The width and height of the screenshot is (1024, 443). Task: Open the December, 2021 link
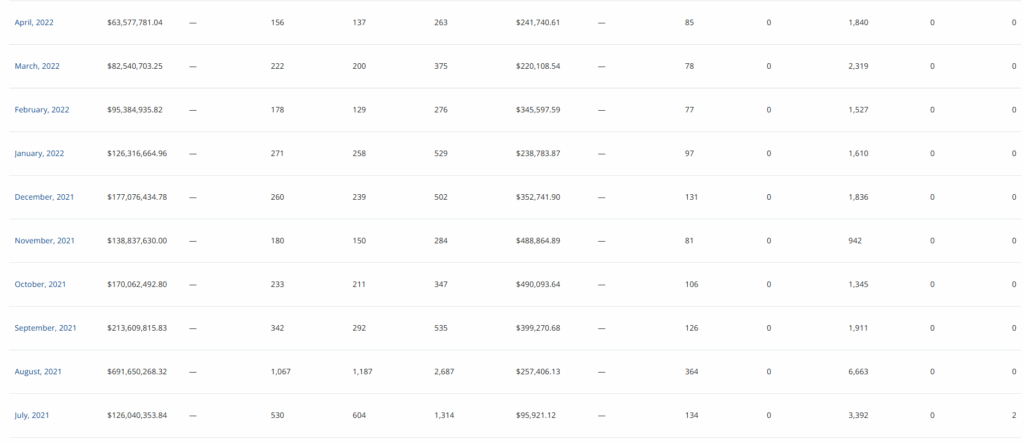point(44,197)
